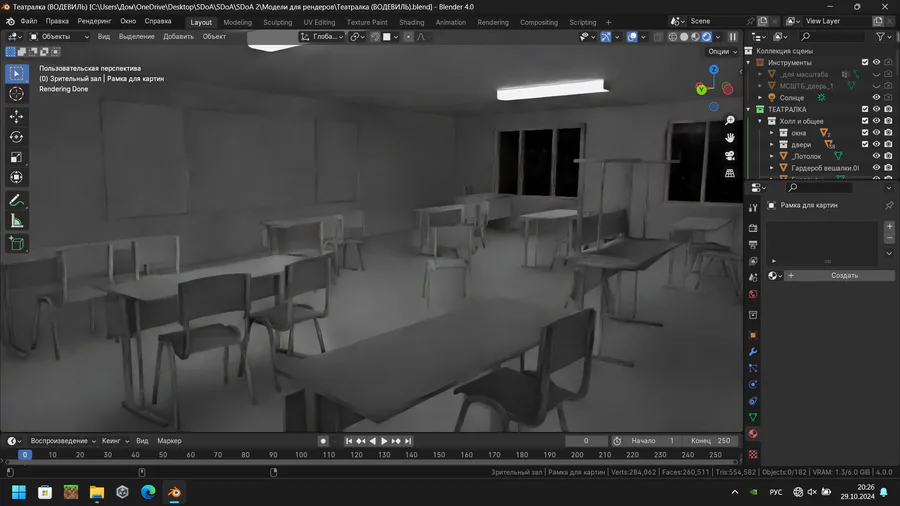This screenshot has width=900, height=506.
Task: Open the Object Data mesh tab
Action: pos(753,417)
